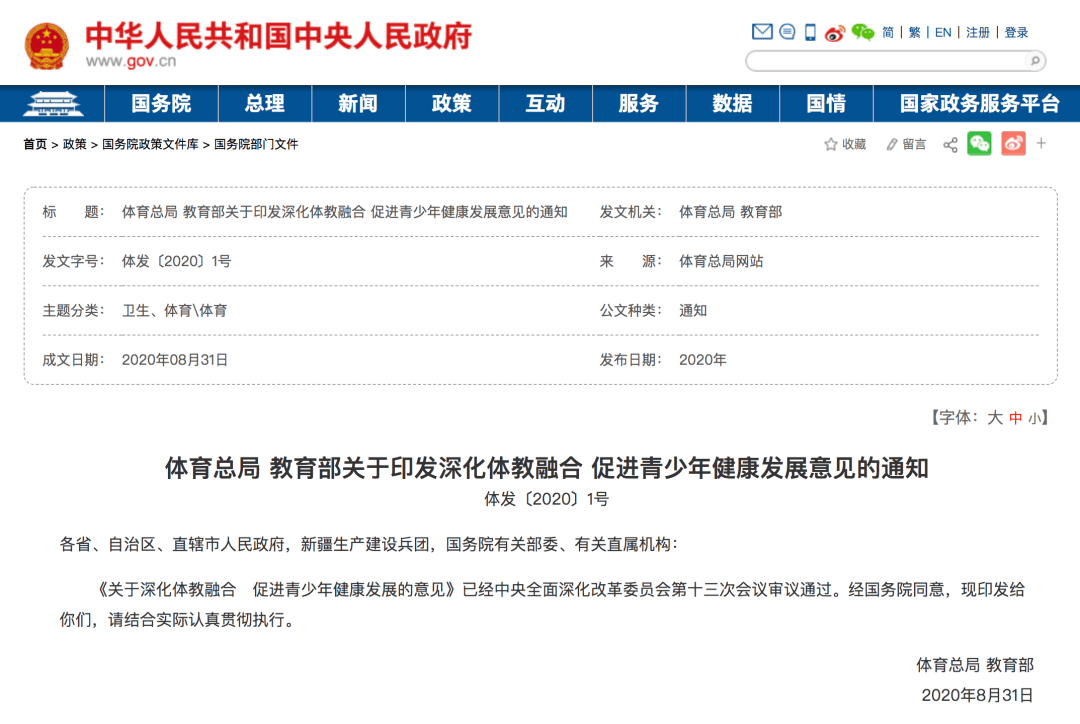
Task: Open the 国情 nav tab
Action: [827, 103]
